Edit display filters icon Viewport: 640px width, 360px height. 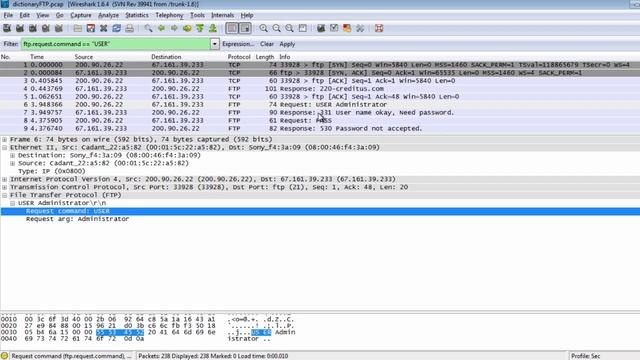point(334,28)
